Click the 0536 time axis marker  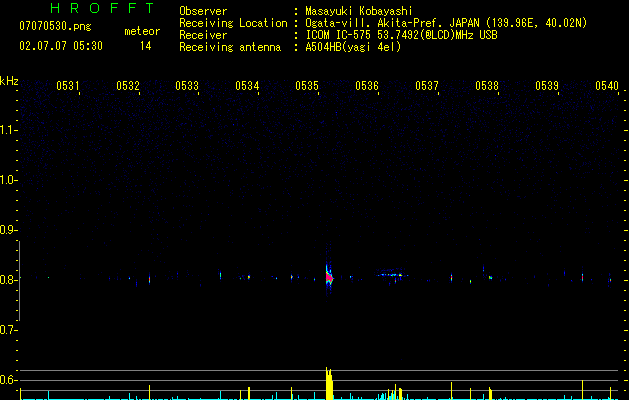click(x=367, y=86)
